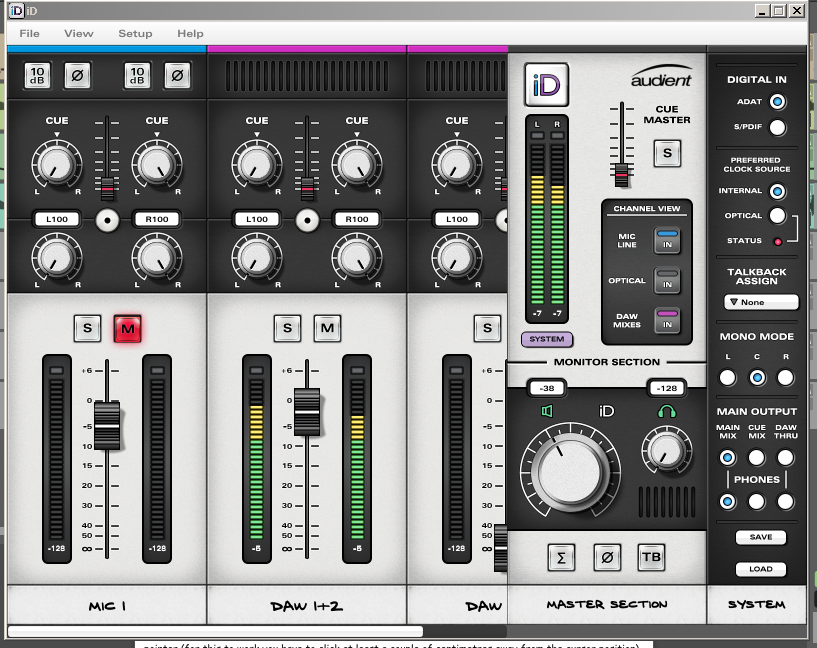
Task: Click the mono sum Σ button
Action: [x=561, y=557]
